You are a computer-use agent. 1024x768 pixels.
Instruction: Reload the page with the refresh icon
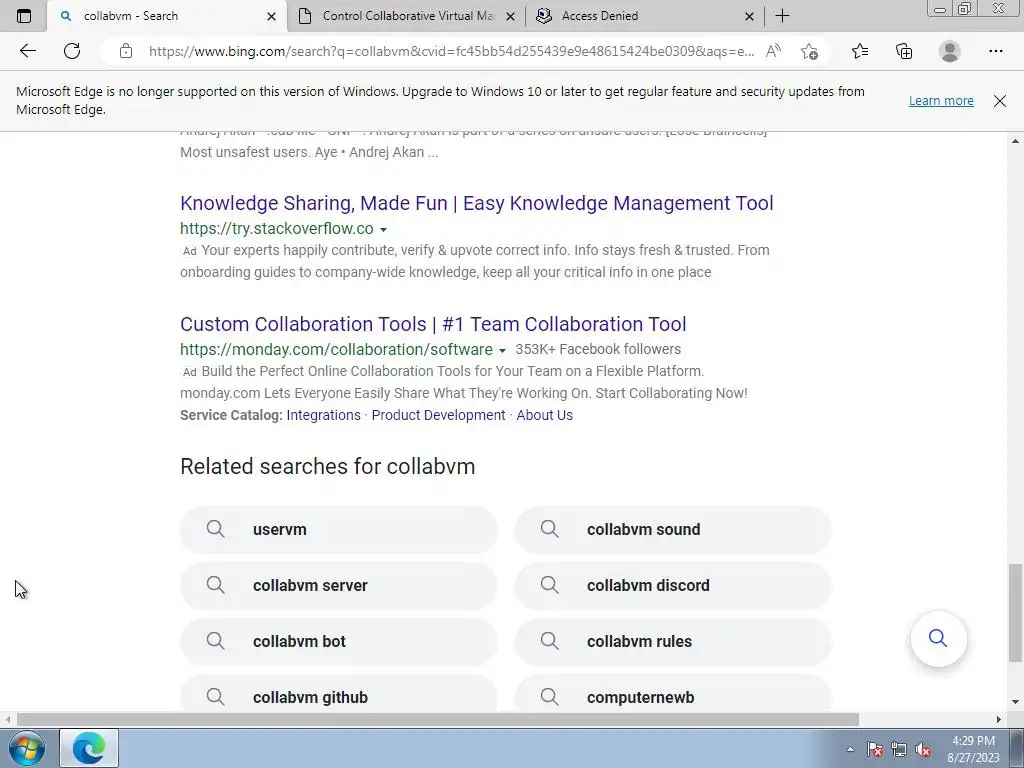(72, 51)
